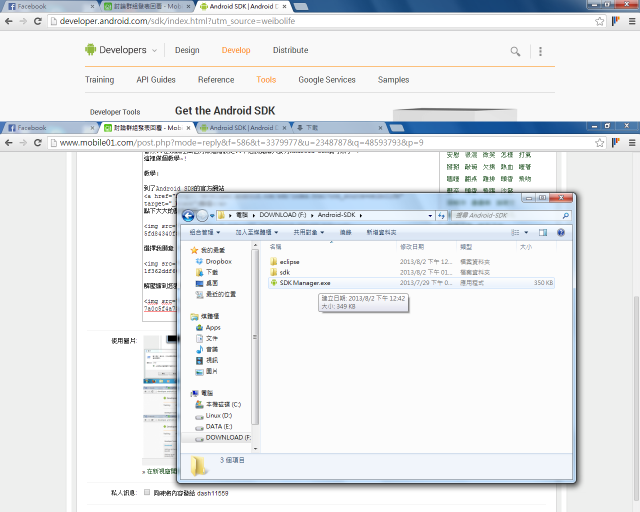The height and width of the screenshot is (512, 640).
Task: Reload the page in the top Chrome window
Action: (x=38, y=21)
